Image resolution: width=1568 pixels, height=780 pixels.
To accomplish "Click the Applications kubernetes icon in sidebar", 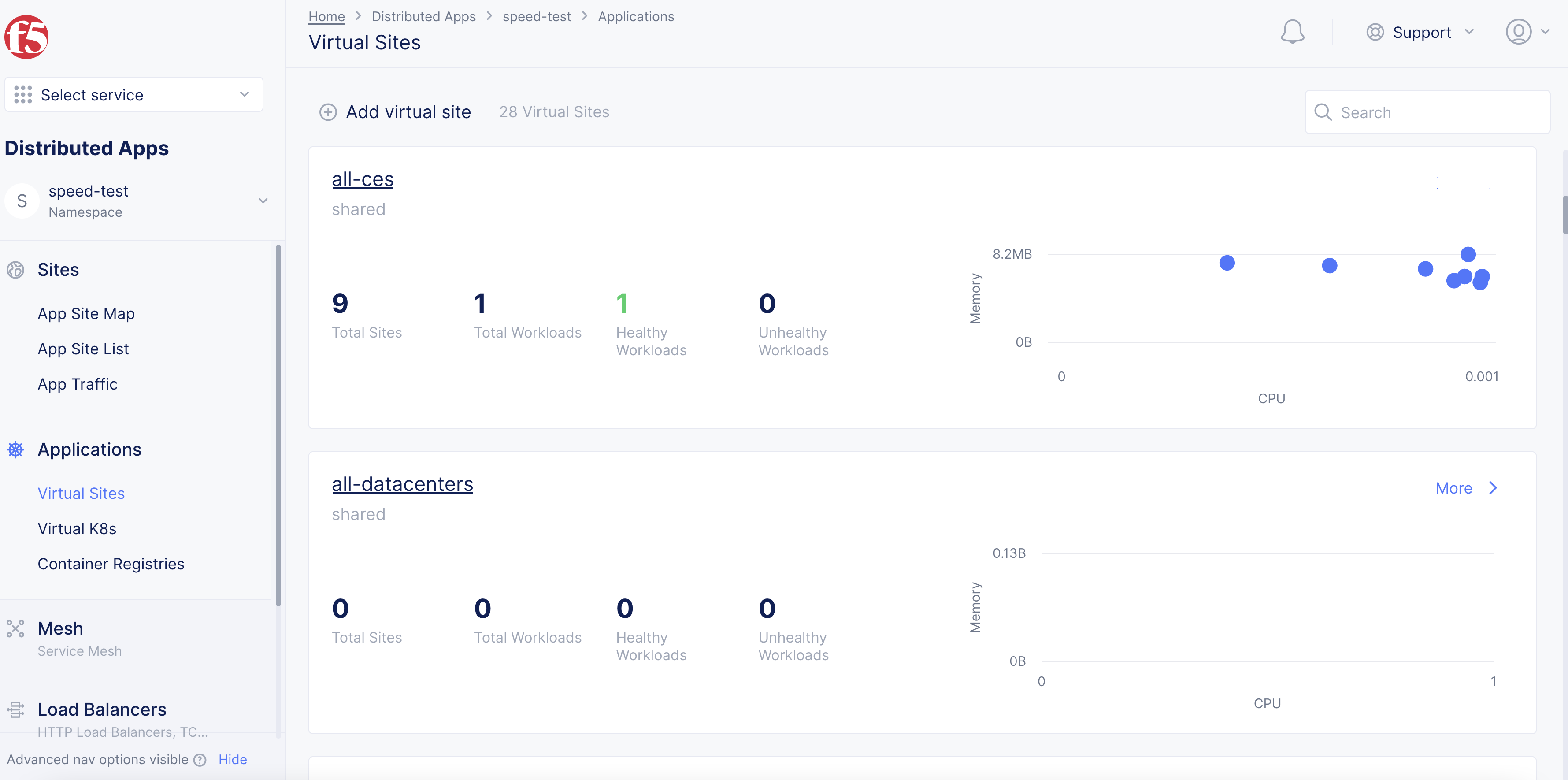I will (15, 449).
